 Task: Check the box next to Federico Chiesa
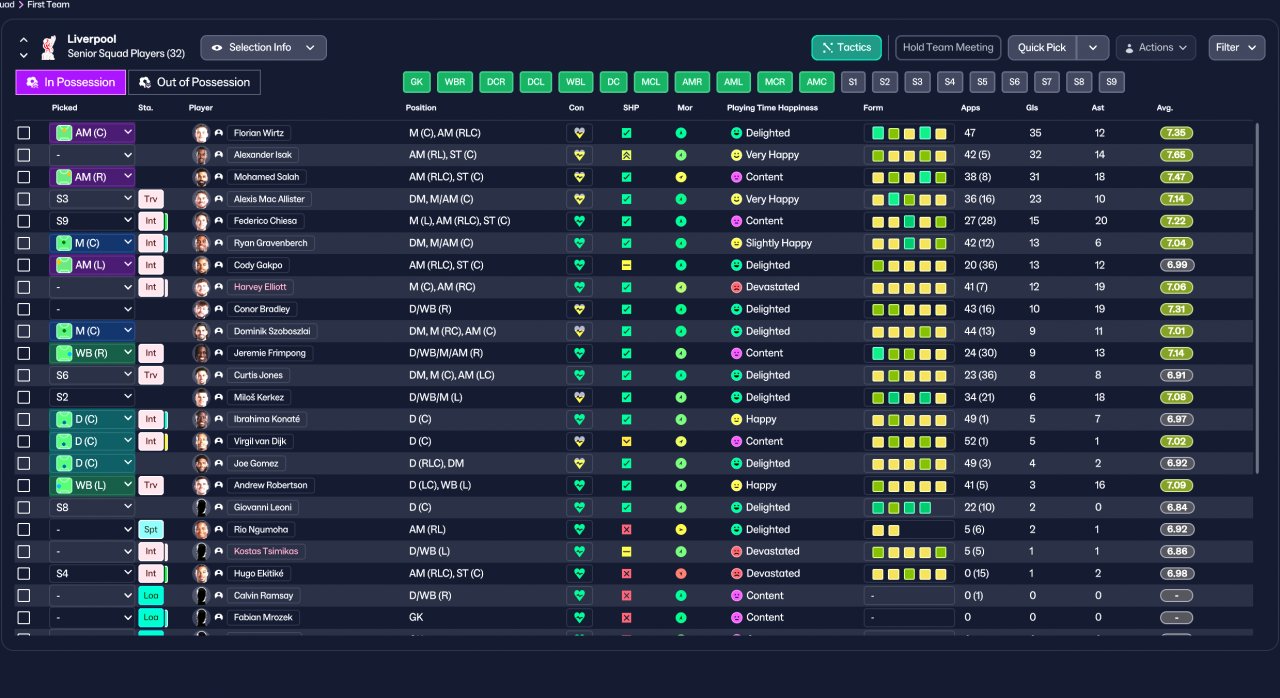[24, 221]
